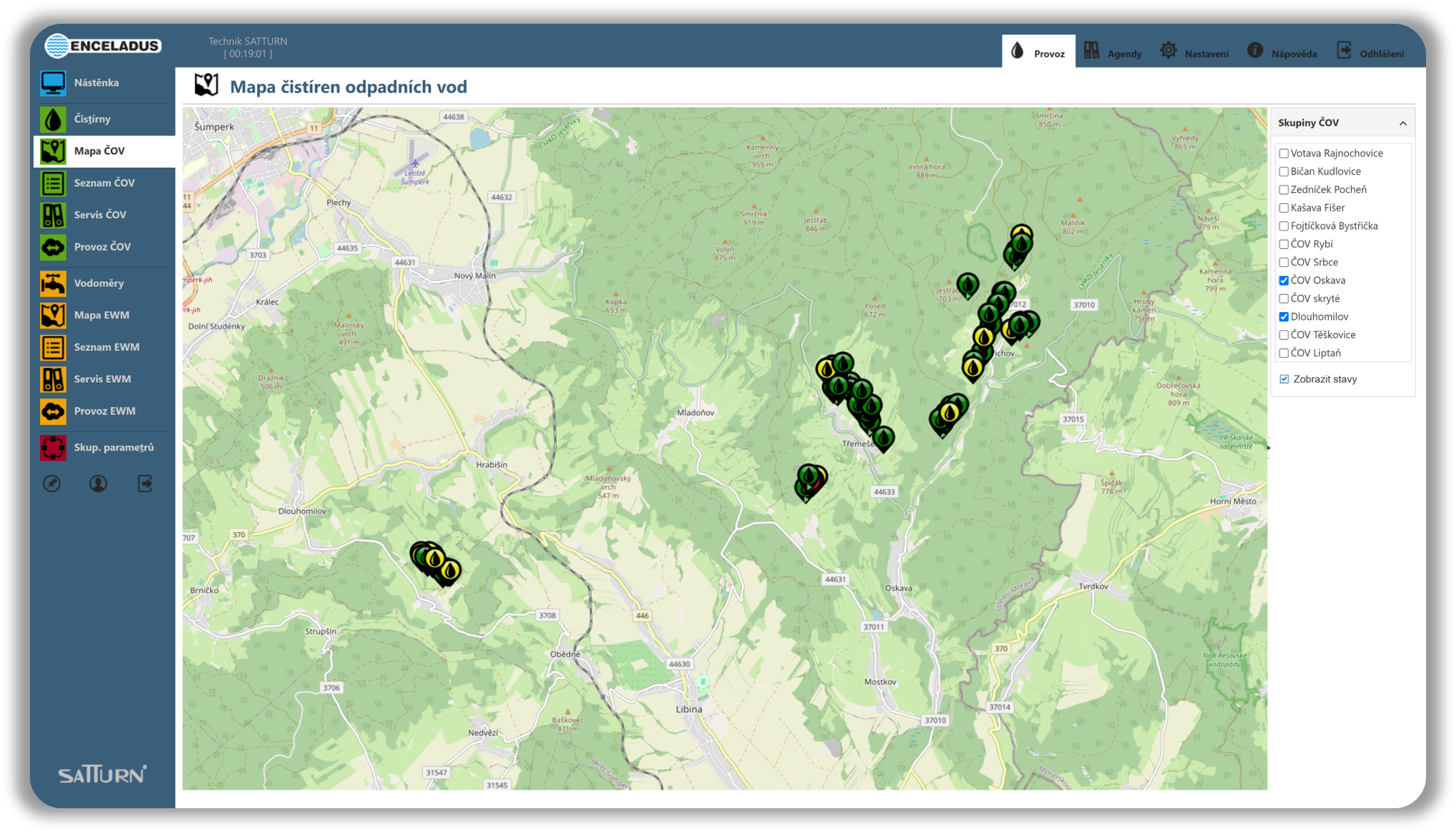
Task: Collapse the Skupiny ČOV panel chevron
Action: (x=1402, y=123)
